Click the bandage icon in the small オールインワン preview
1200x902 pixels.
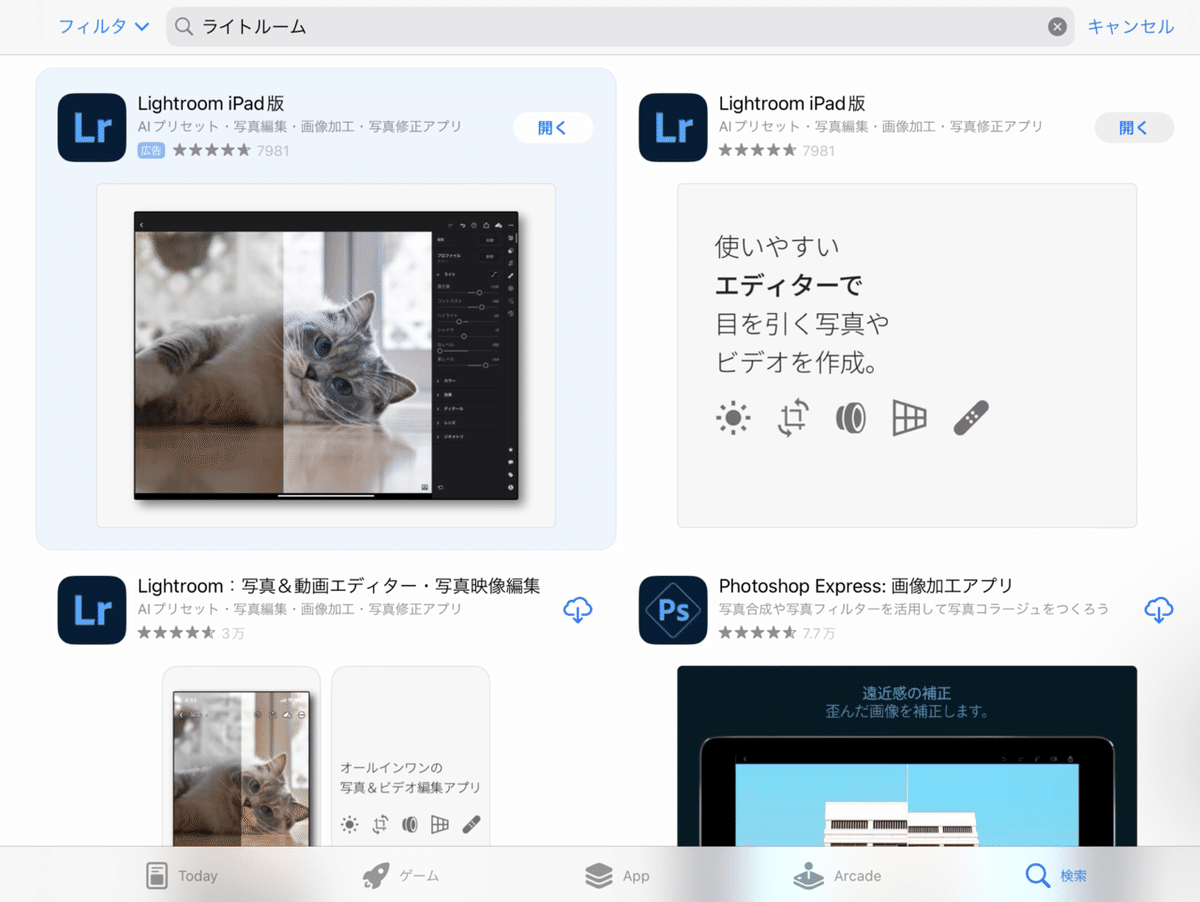pyautogui.click(x=472, y=825)
